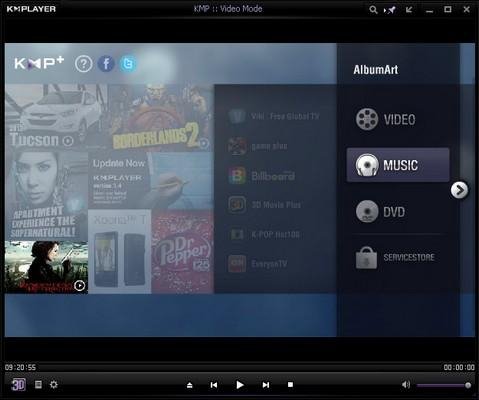Select VIDEO in AlbumArt panel
The width and height of the screenshot is (479, 400).
[x=398, y=119]
